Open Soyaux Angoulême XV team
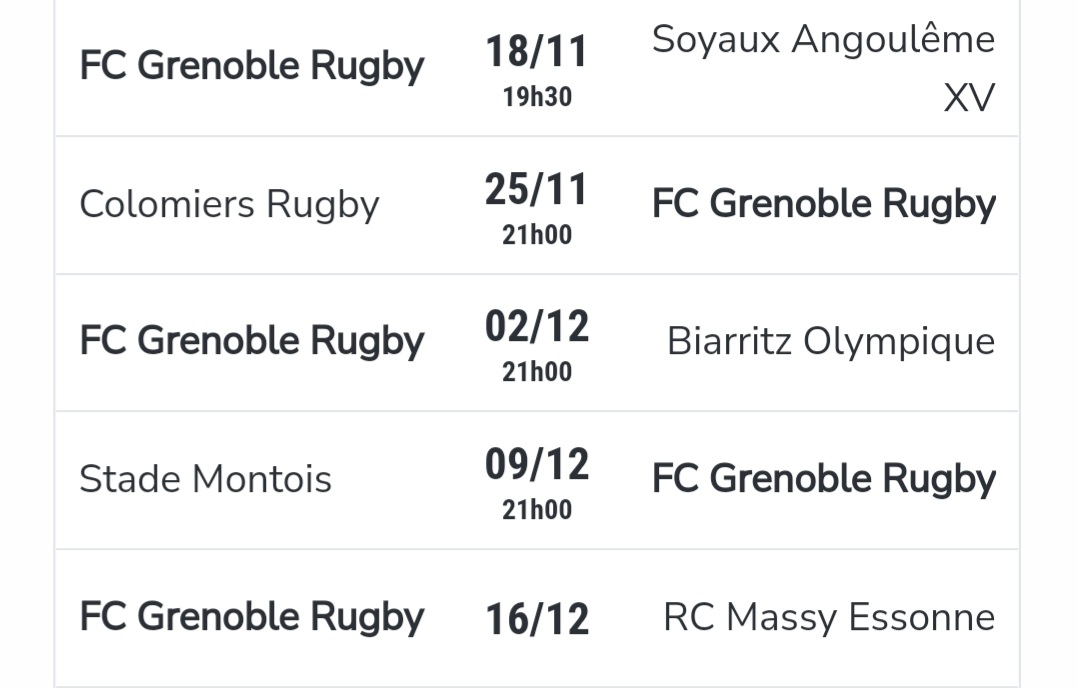 tap(823, 67)
